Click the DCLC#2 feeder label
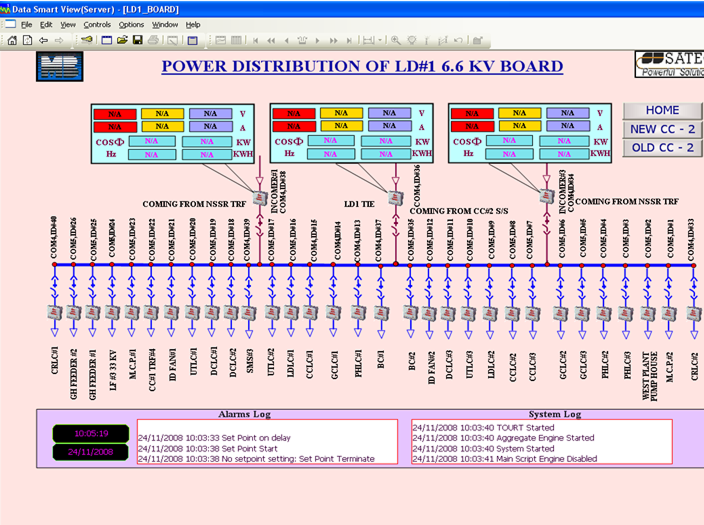This screenshot has width=704, height=525. 232,362
